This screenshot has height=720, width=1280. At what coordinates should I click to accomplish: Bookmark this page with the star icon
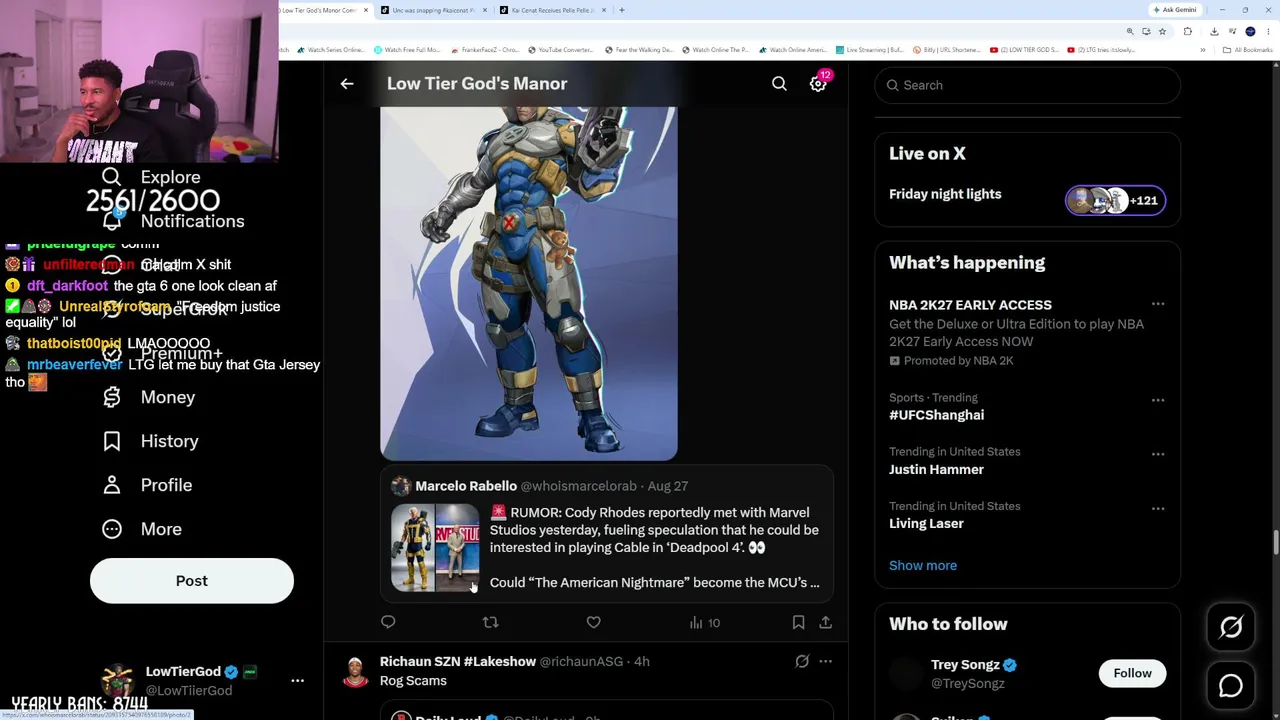pos(1161,31)
